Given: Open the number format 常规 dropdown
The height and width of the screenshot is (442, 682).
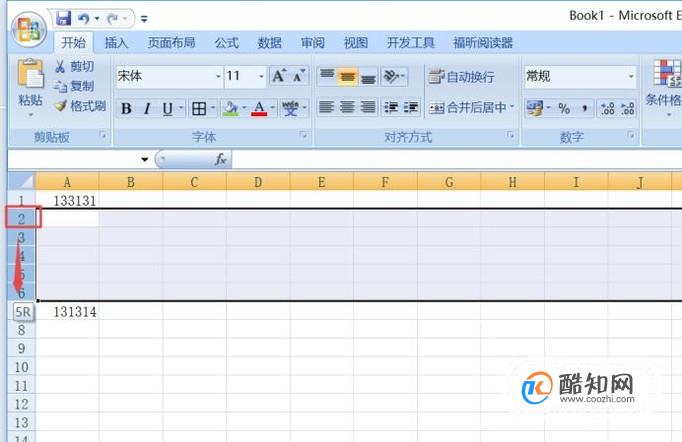Looking at the screenshot, I should coord(631,76).
